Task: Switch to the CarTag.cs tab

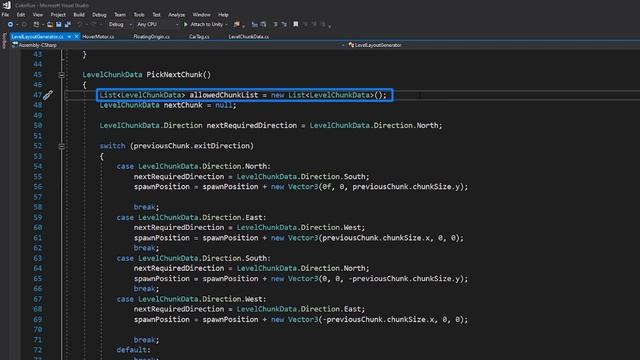Action: coord(199,37)
